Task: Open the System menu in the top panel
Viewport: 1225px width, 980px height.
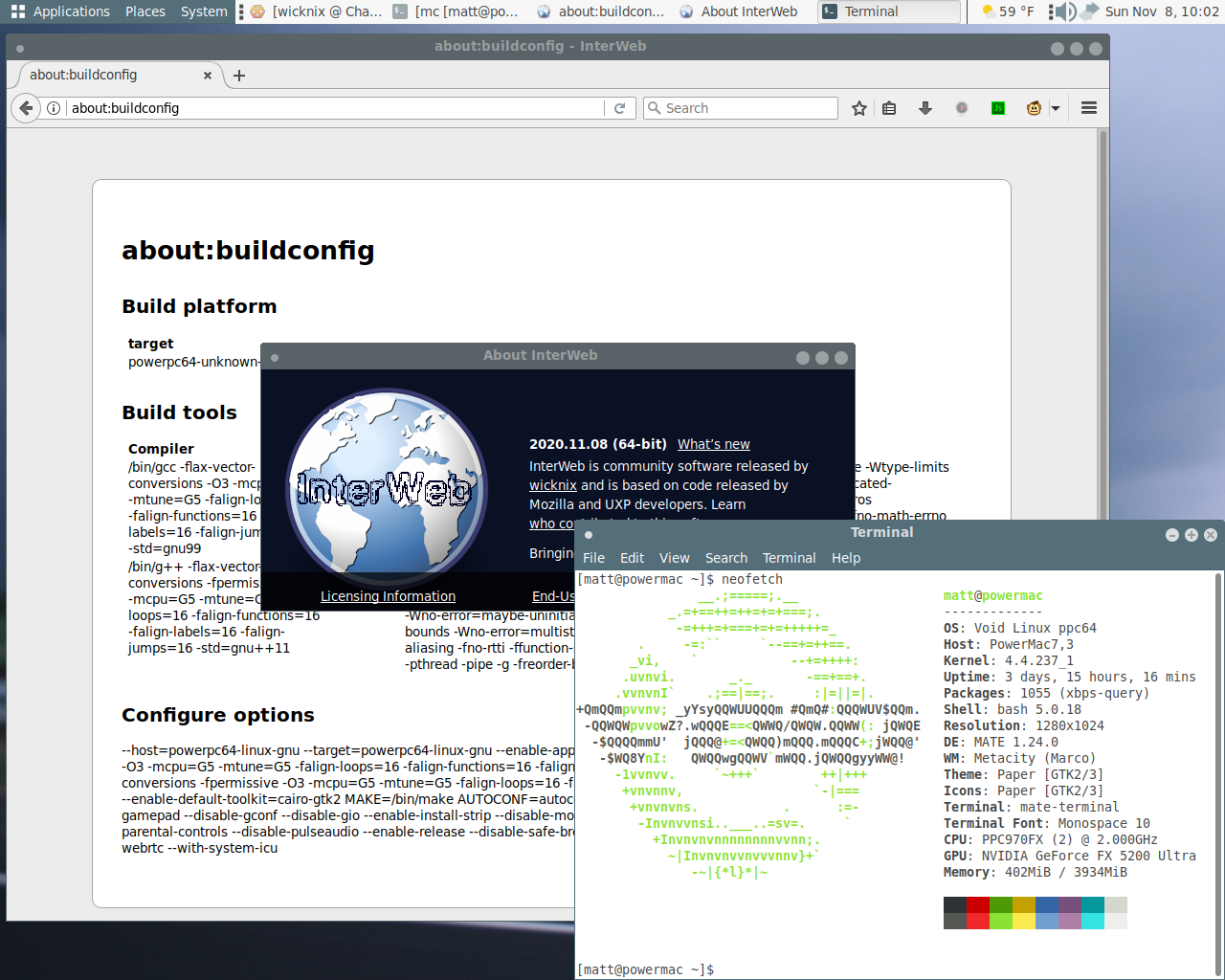Action: click(x=204, y=11)
